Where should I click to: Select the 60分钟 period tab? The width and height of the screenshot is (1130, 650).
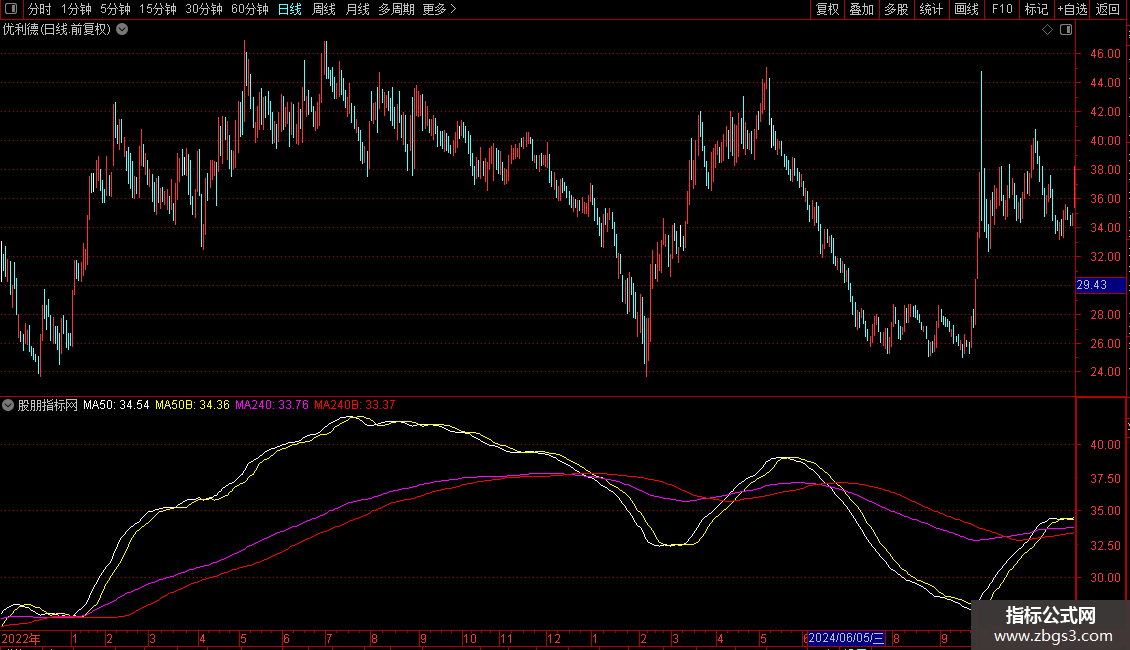tap(249, 9)
